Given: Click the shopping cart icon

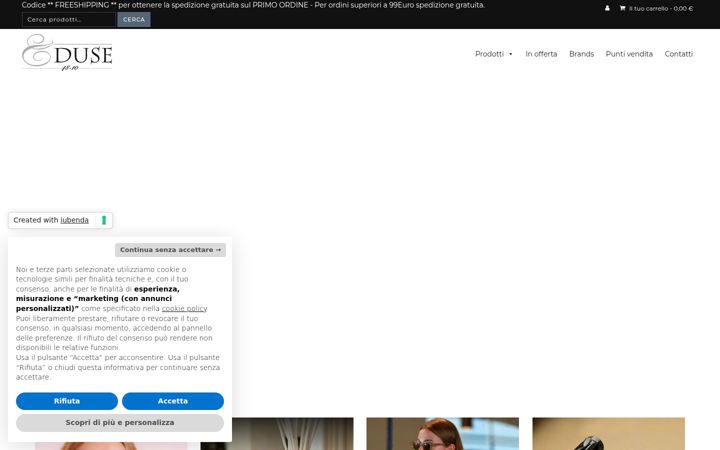Looking at the screenshot, I should [x=622, y=8].
